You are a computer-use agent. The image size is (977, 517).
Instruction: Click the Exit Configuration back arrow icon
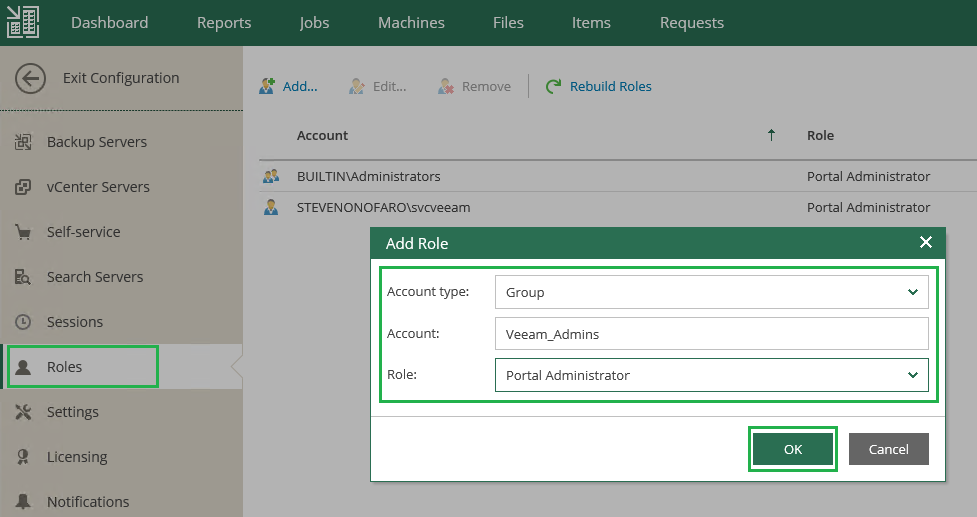[x=31, y=78]
